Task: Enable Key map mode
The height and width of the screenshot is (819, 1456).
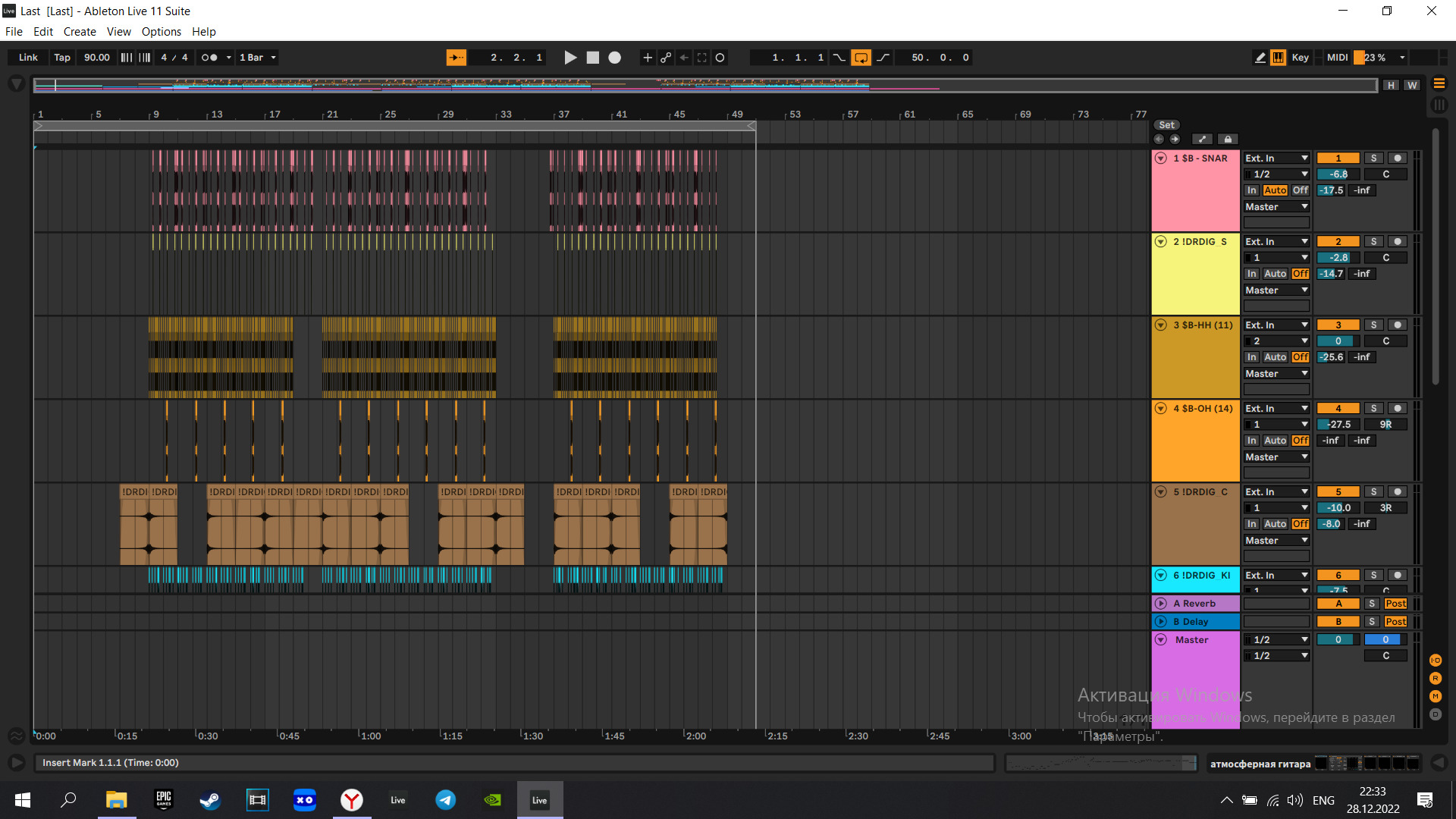Action: 1300,58
